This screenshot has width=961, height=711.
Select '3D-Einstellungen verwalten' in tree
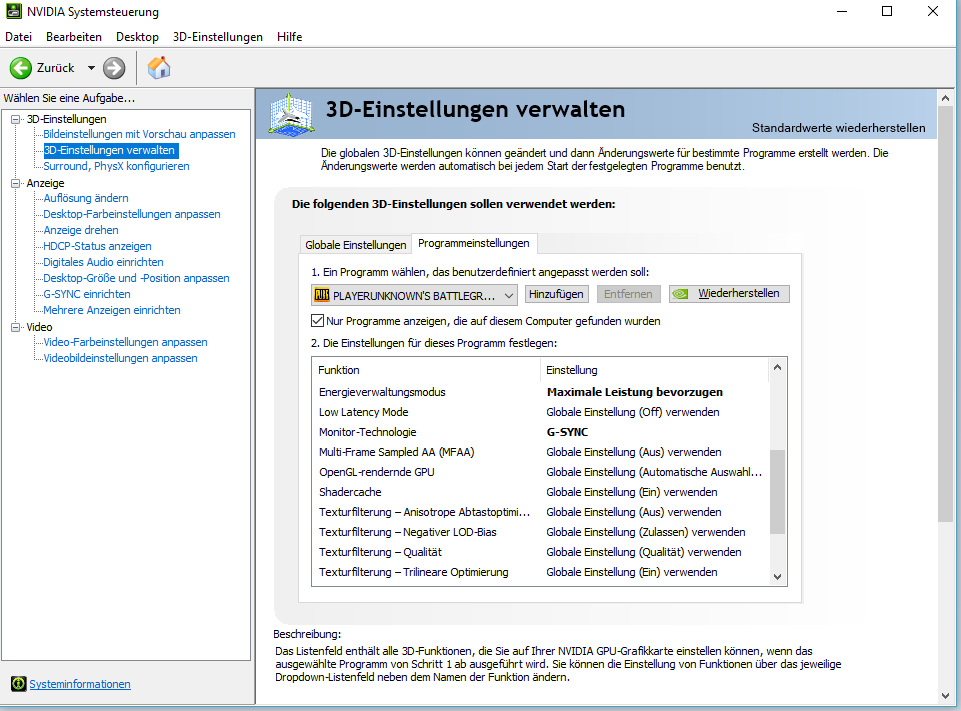tap(110, 150)
